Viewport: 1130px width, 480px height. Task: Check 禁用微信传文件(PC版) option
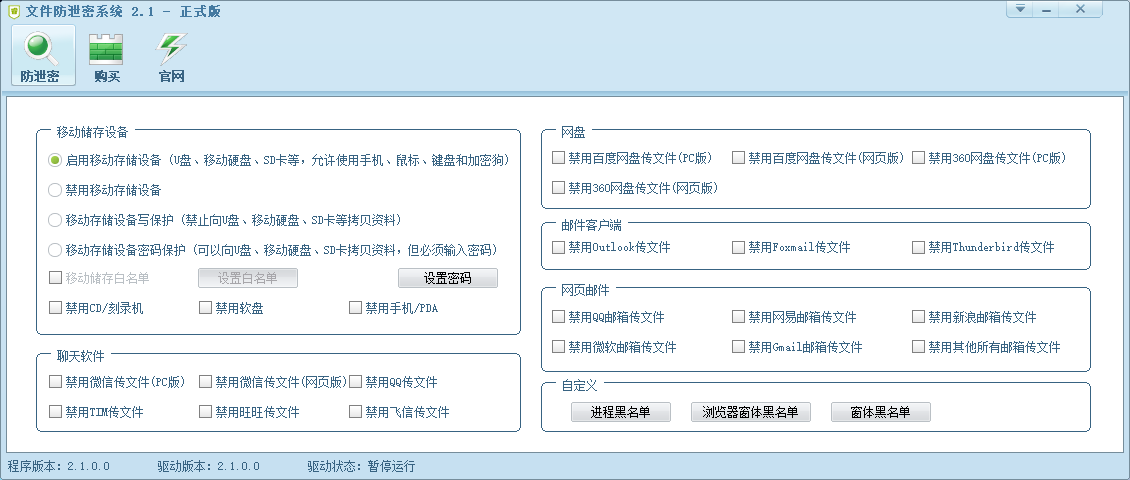(56, 382)
